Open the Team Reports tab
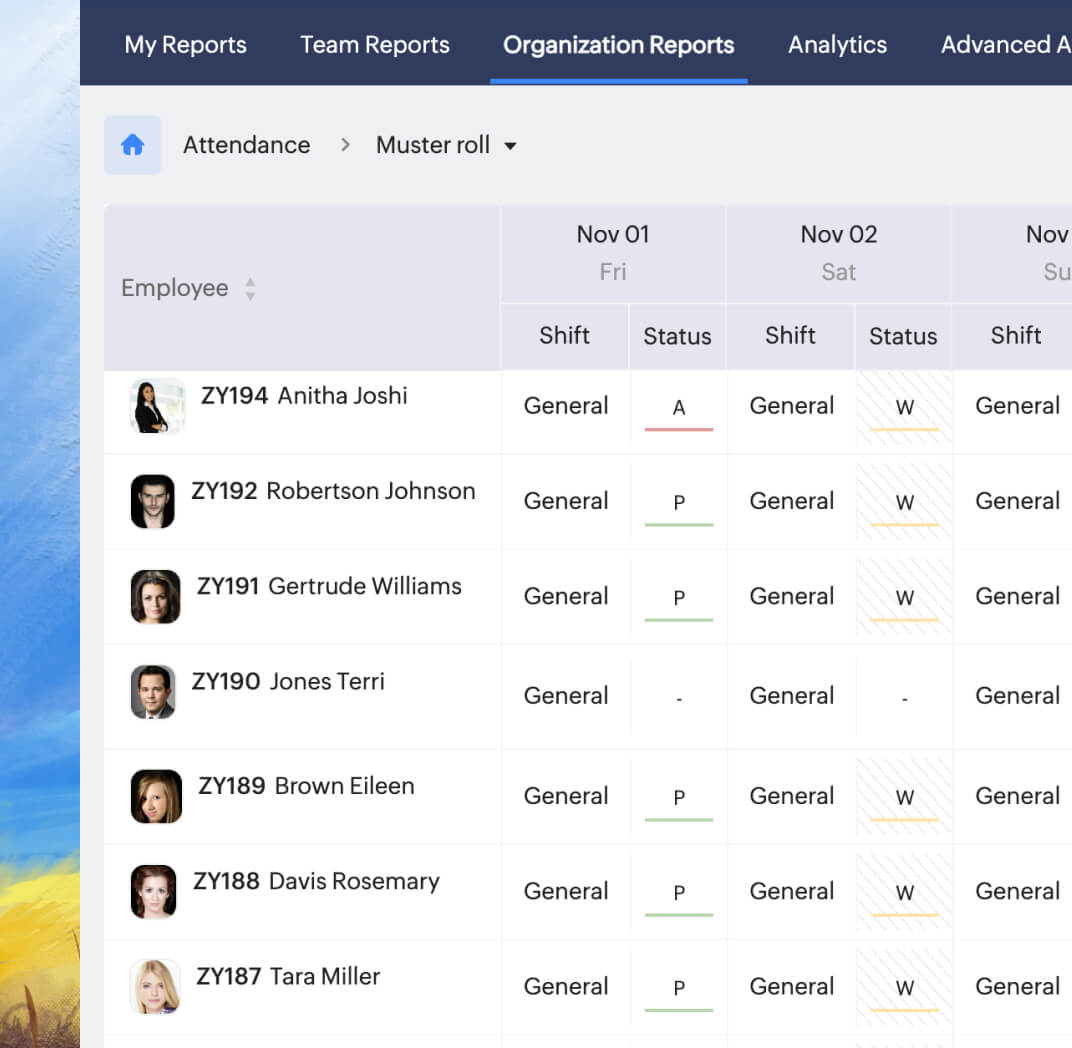The height and width of the screenshot is (1048, 1072). pos(375,45)
